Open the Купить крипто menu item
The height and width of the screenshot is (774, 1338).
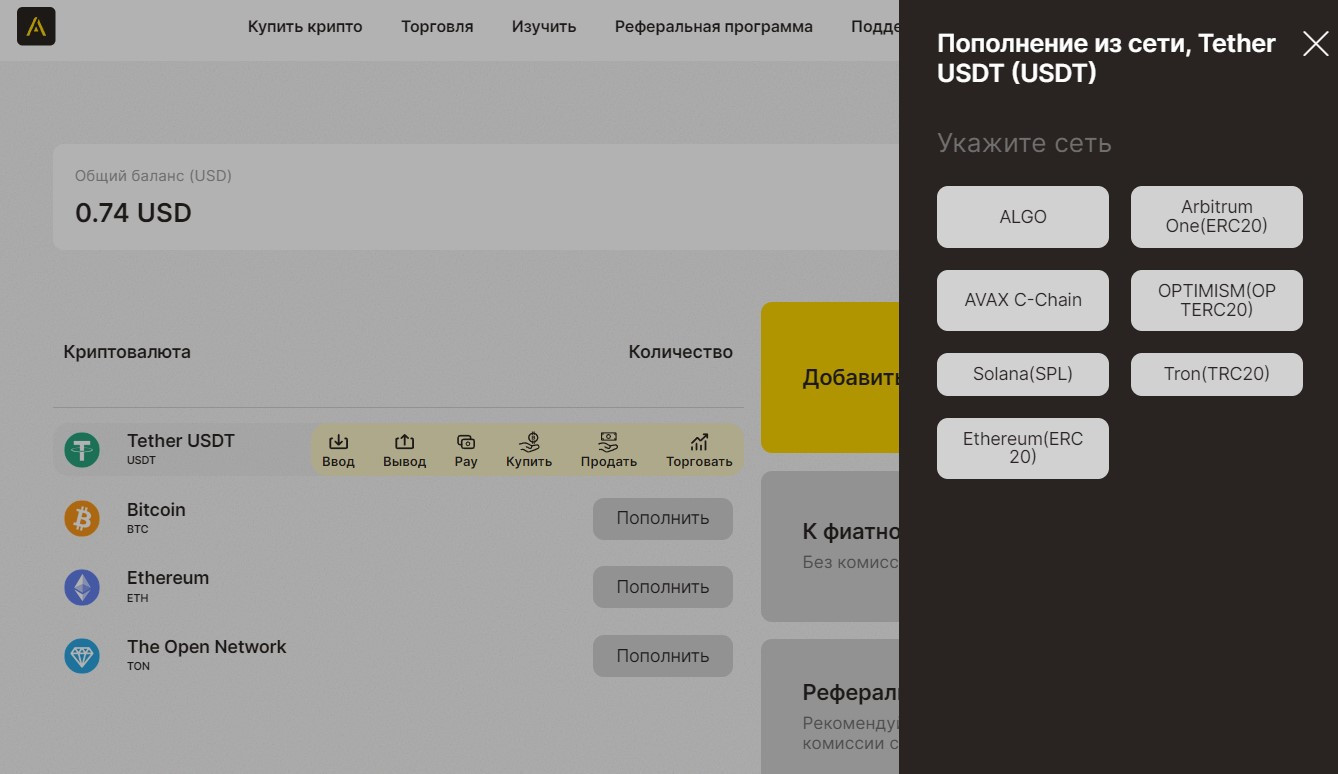pyautogui.click(x=305, y=27)
